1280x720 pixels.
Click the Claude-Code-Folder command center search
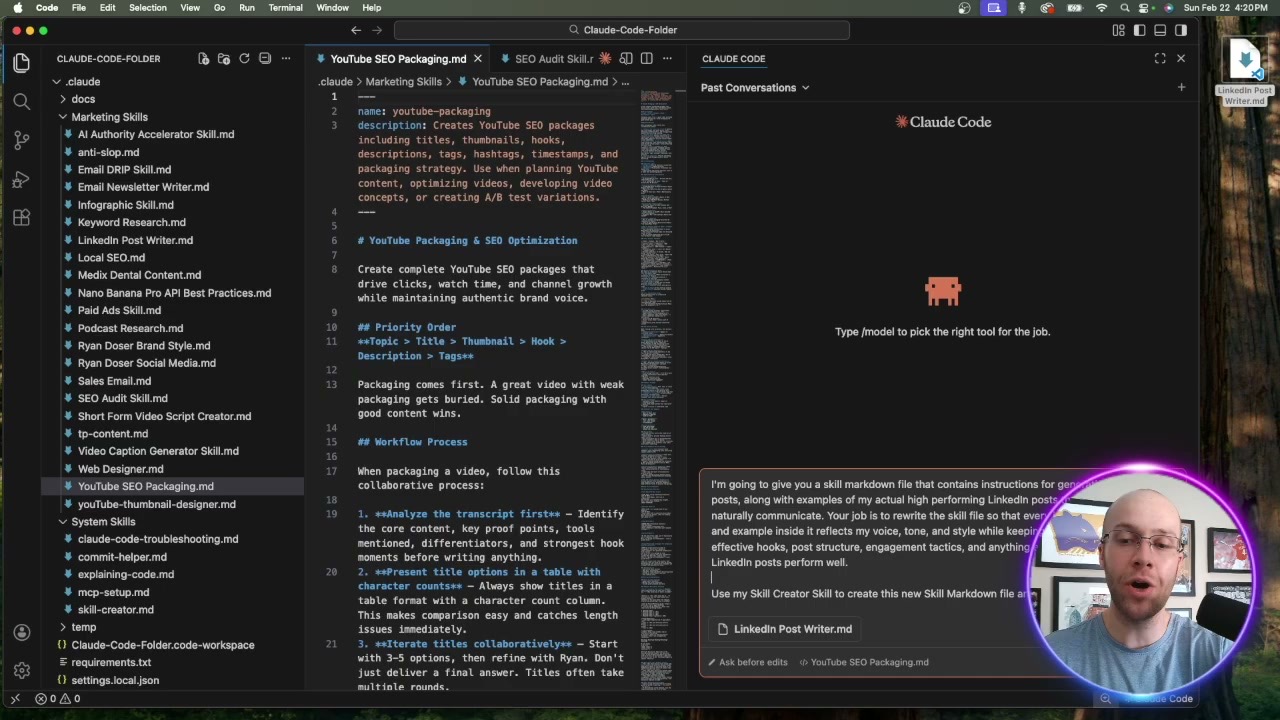coord(621,30)
